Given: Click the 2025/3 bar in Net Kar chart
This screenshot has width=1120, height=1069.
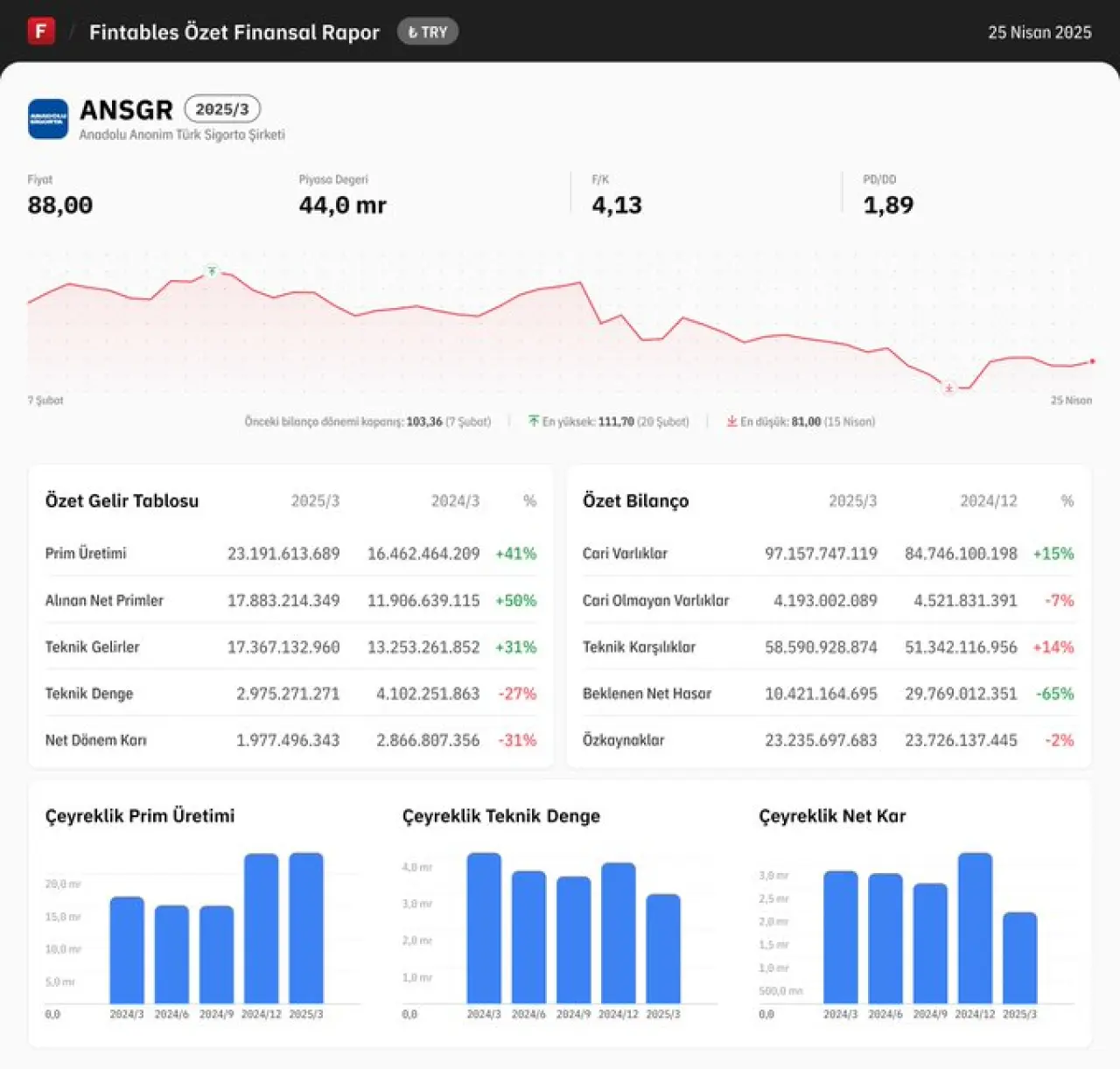Looking at the screenshot, I should (1019, 958).
